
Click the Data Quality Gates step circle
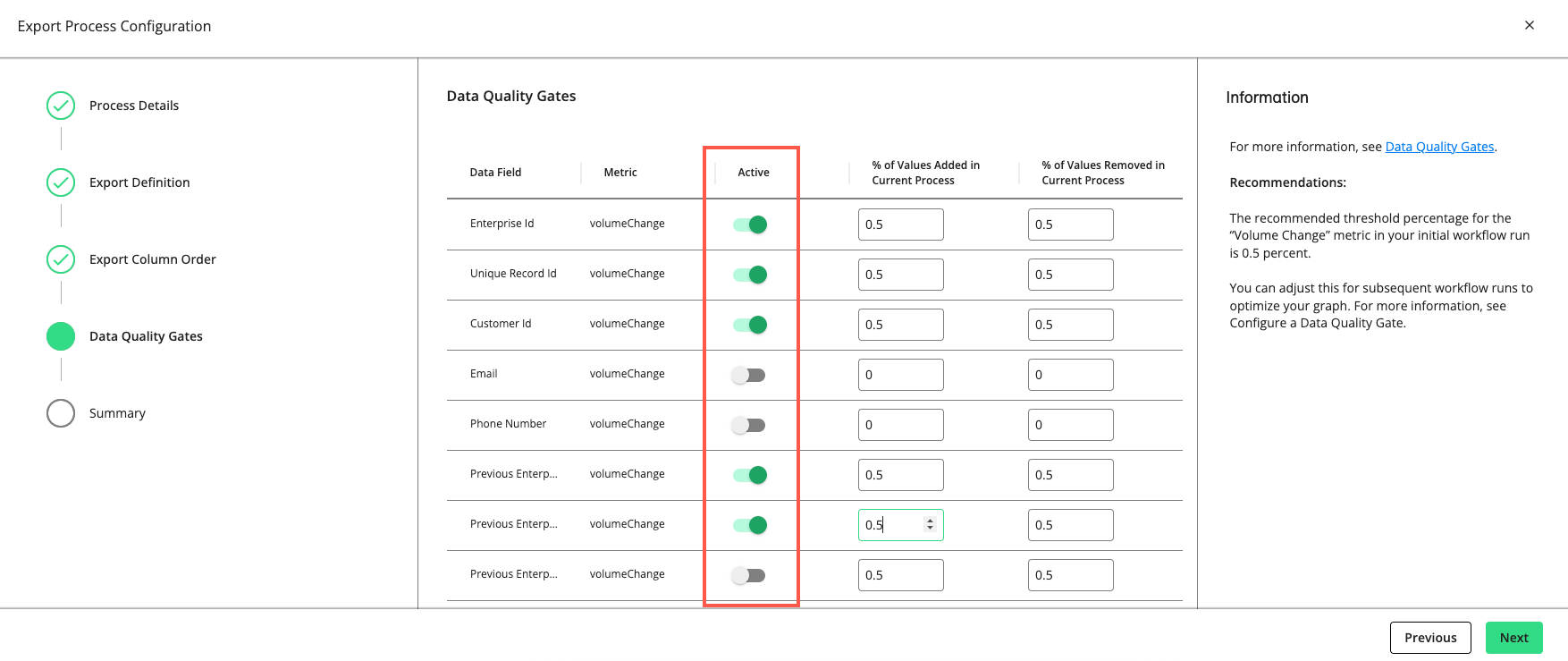[x=61, y=336]
